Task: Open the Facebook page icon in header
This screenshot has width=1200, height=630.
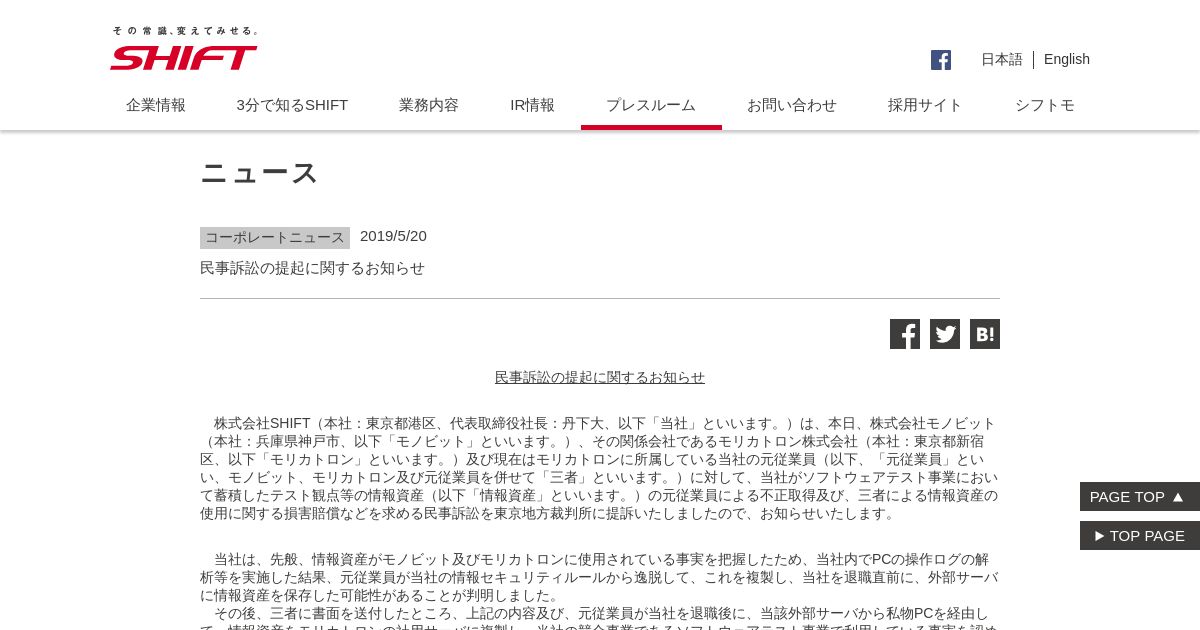Action: (941, 60)
